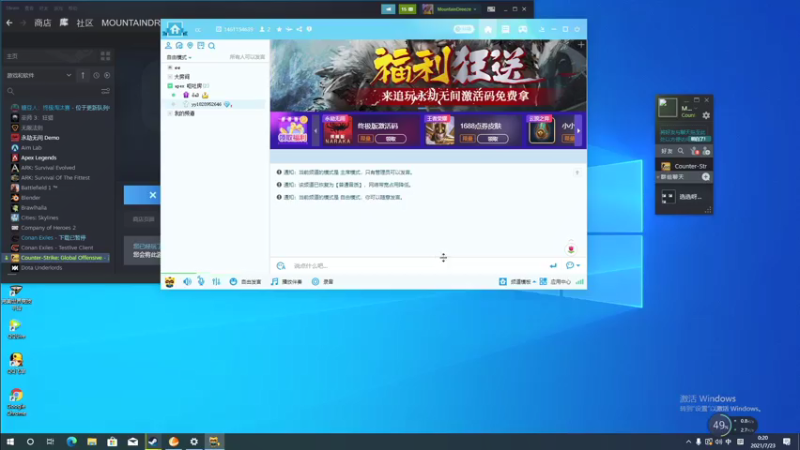Viewport: 800px width, 450px height.
Task: Open Microsoft Edge from the taskbar
Action: pos(71,441)
